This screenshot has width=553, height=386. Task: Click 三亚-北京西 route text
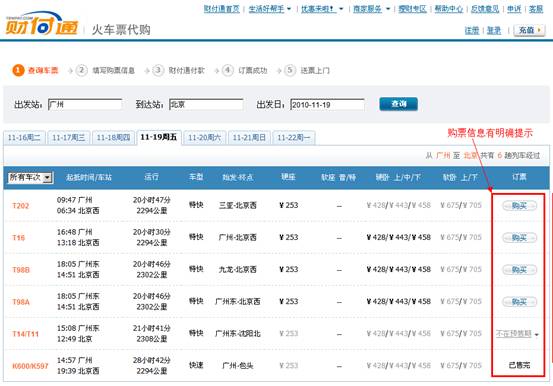[x=238, y=205]
